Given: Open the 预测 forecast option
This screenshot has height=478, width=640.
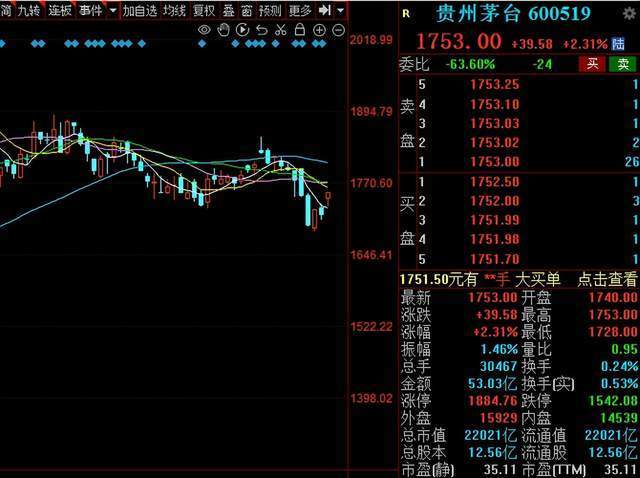Looking at the screenshot, I should [270, 10].
